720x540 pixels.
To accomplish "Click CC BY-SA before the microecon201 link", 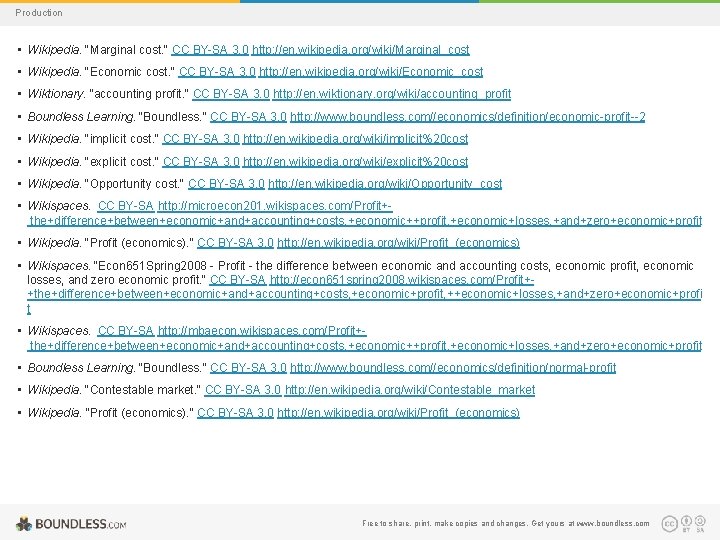I will click(x=126, y=206).
